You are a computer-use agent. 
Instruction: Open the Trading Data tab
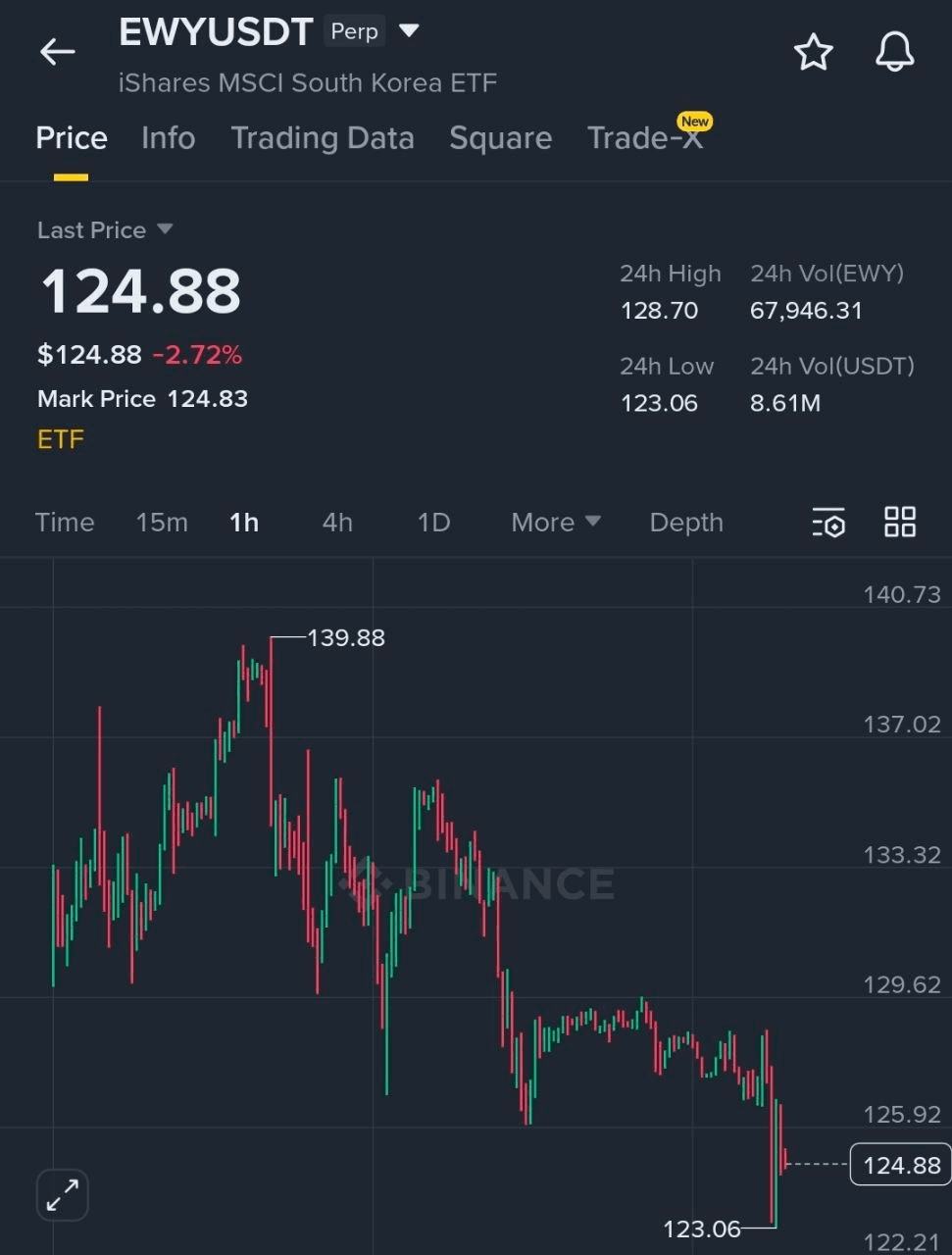(x=322, y=138)
